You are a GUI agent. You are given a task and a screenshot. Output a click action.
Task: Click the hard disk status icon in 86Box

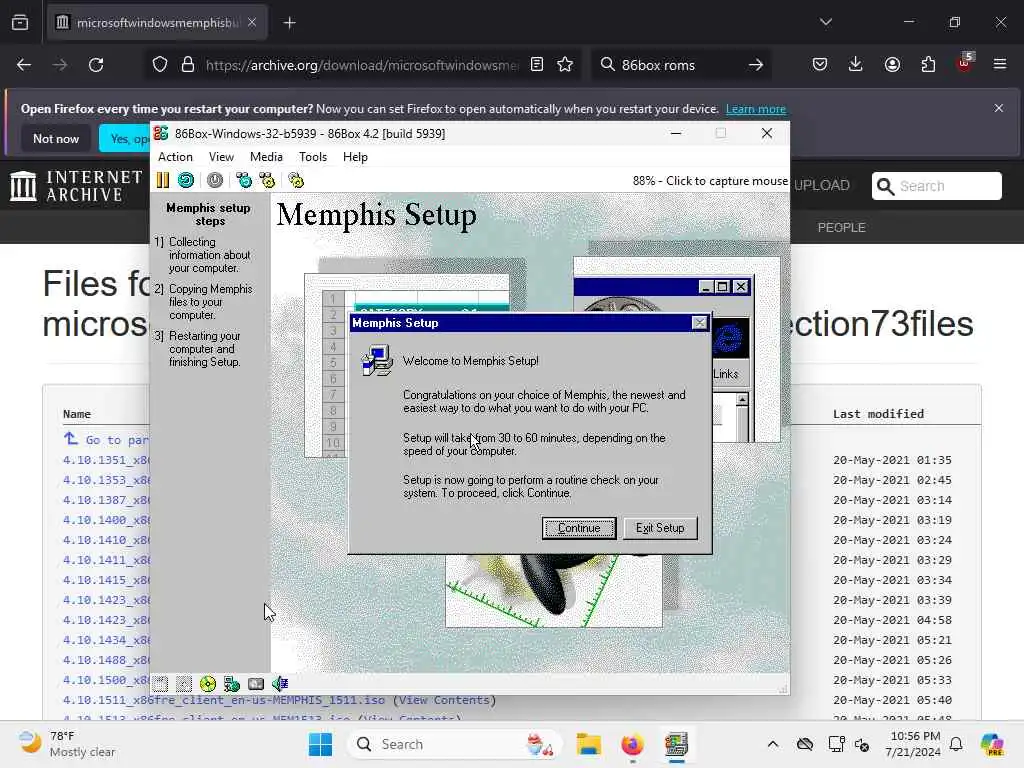(256, 684)
